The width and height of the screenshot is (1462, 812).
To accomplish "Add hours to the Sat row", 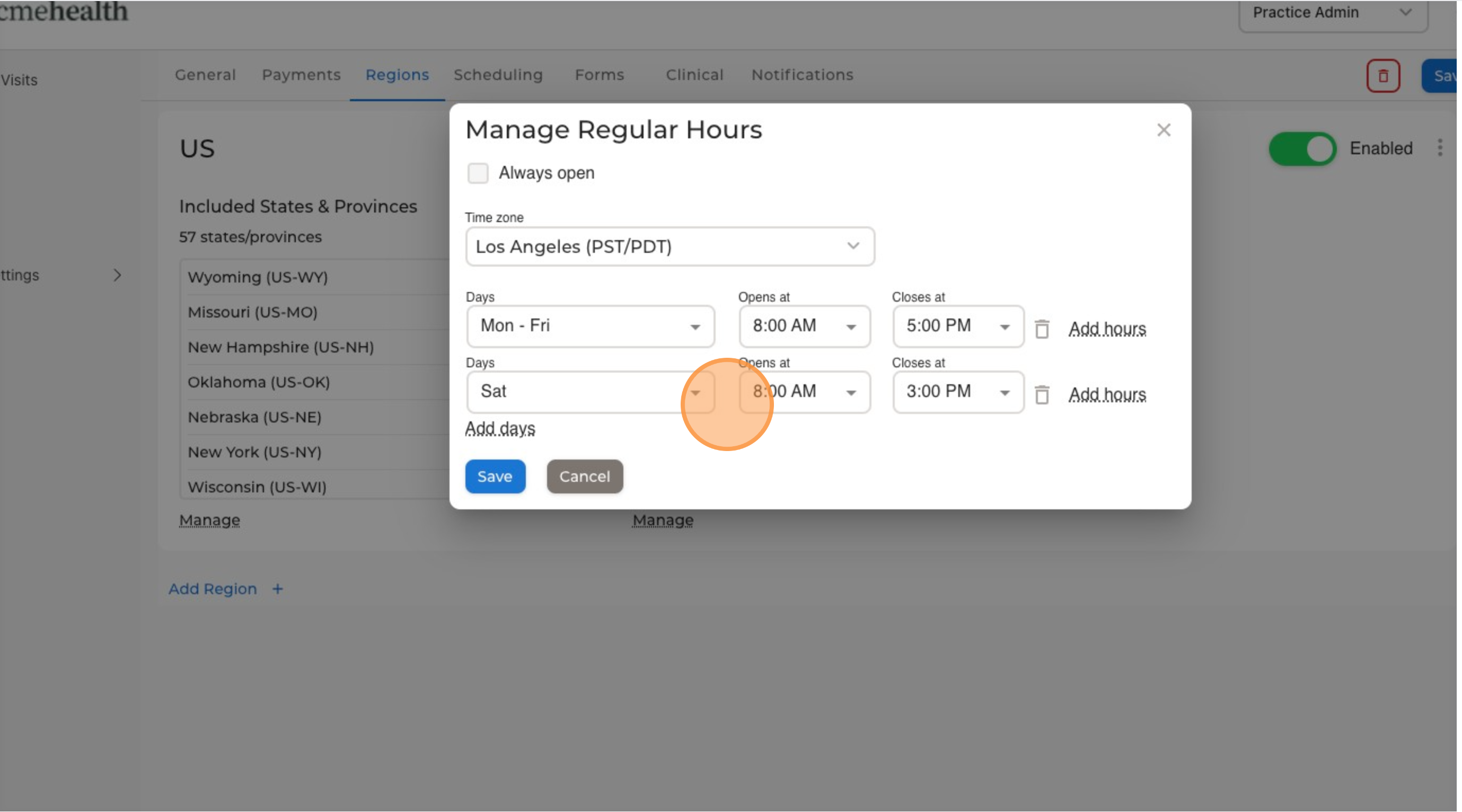I will click(1107, 395).
